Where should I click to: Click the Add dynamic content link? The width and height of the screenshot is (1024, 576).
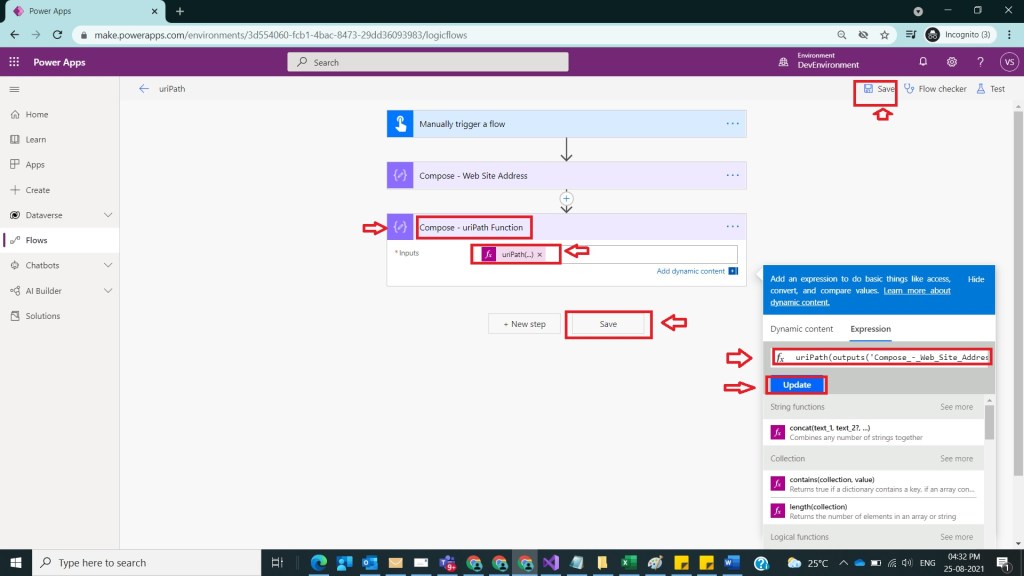tap(691, 271)
